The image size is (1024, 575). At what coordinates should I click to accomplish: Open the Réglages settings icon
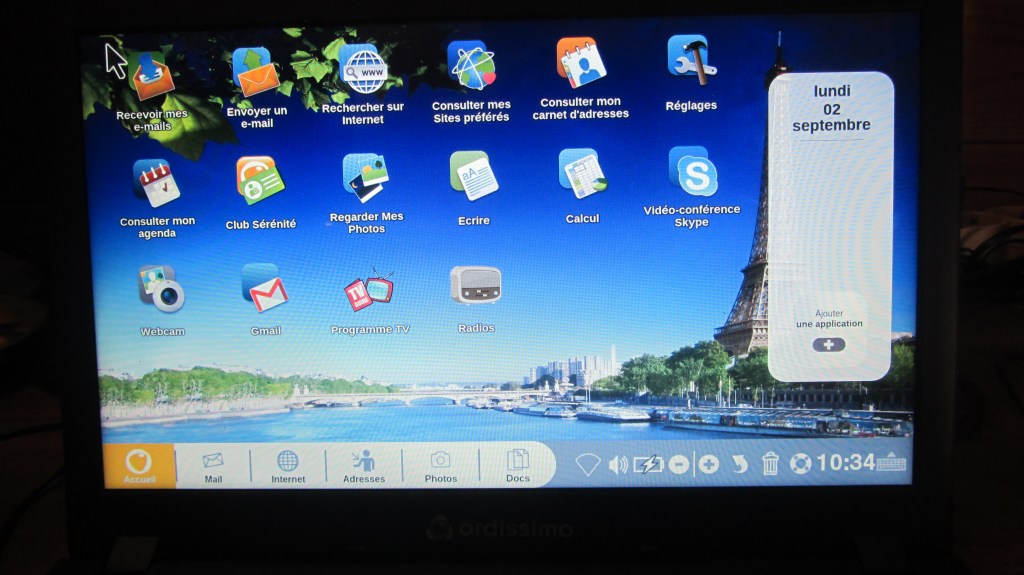pos(690,61)
